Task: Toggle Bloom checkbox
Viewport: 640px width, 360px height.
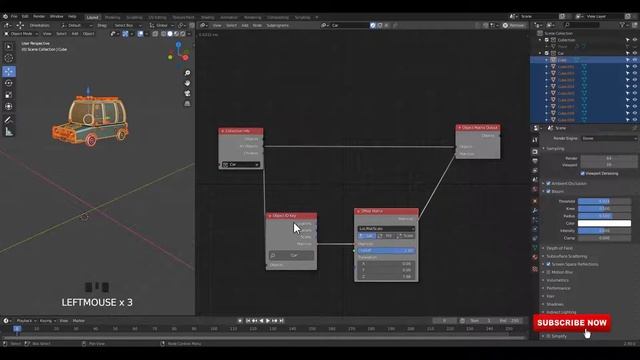Action: click(x=549, y=191)
